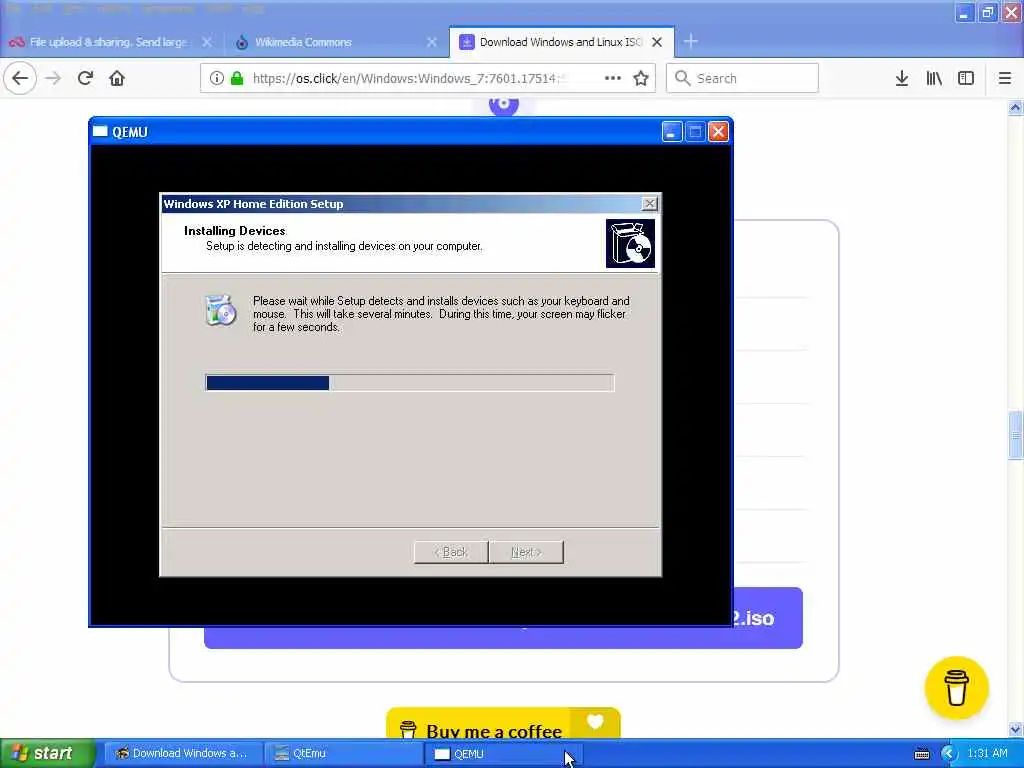Bookmark this page with the star
Image resolution: width=1024 pixels, height=768 pixels.
[x=641, y=78]
